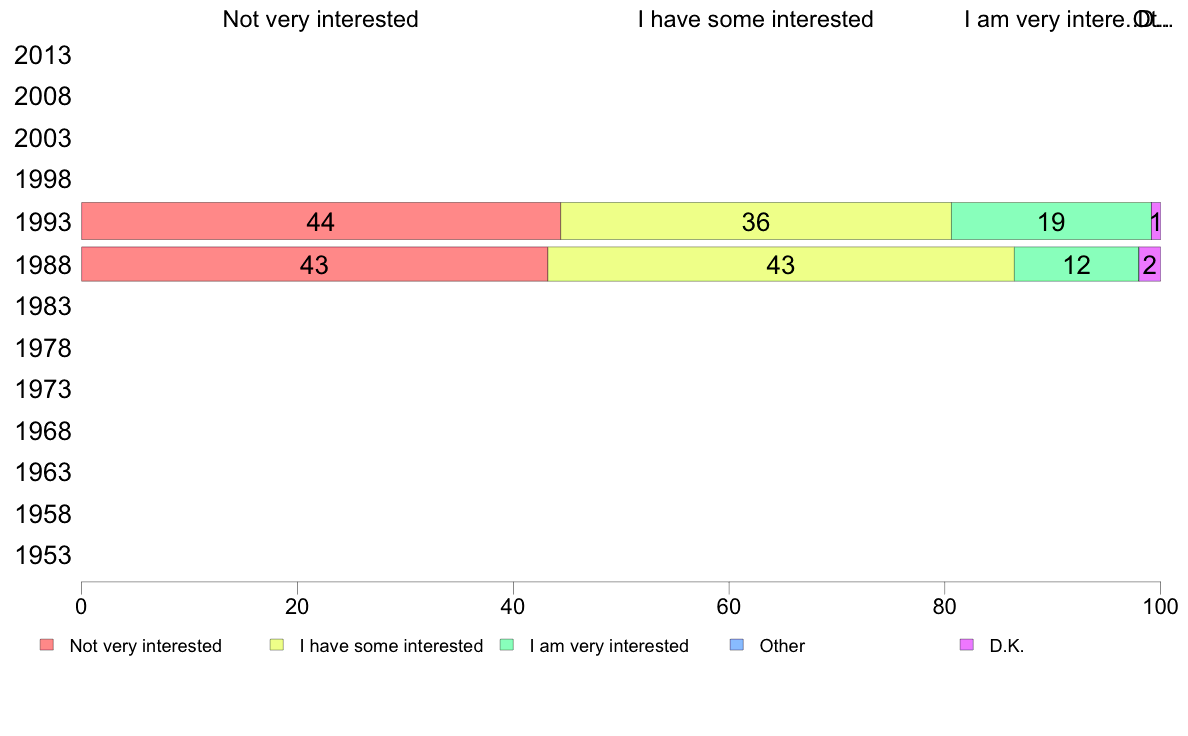Select the 1988 green bar segment labeled 12
This screenshot has height=736, width=1188.
point(1077,265)
